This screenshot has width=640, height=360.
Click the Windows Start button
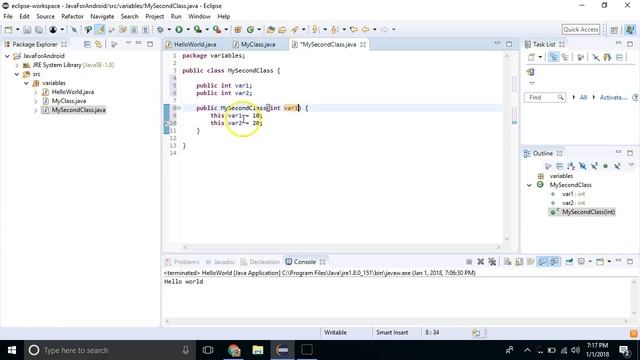tap(12, 350)
